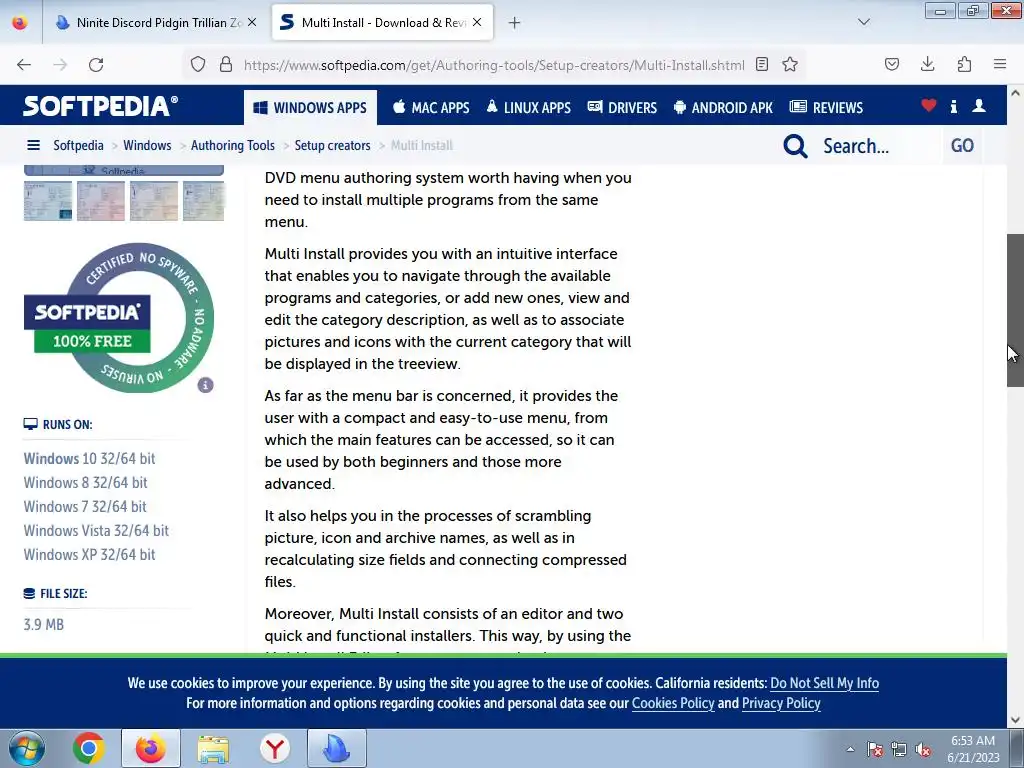This screenshot has width=1024, height=768.
Task: Open the first screenshot thumbnail
Action: 48,200
